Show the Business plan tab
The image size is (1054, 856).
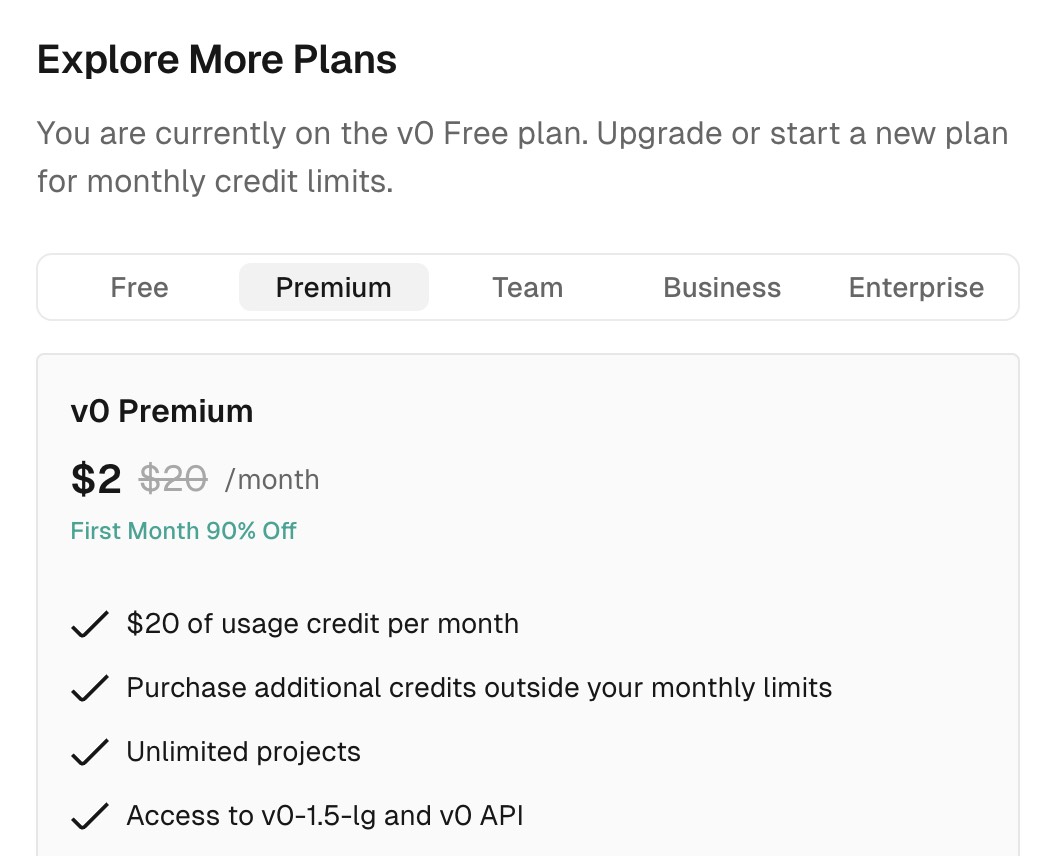721,288
